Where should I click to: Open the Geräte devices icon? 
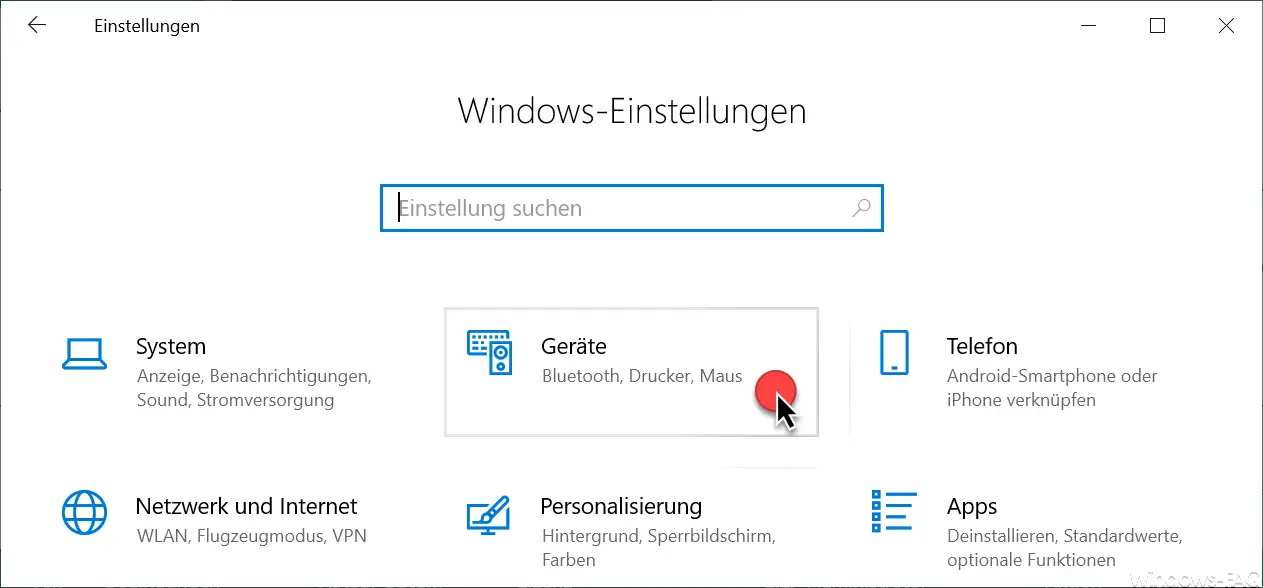tap(489, 353)
